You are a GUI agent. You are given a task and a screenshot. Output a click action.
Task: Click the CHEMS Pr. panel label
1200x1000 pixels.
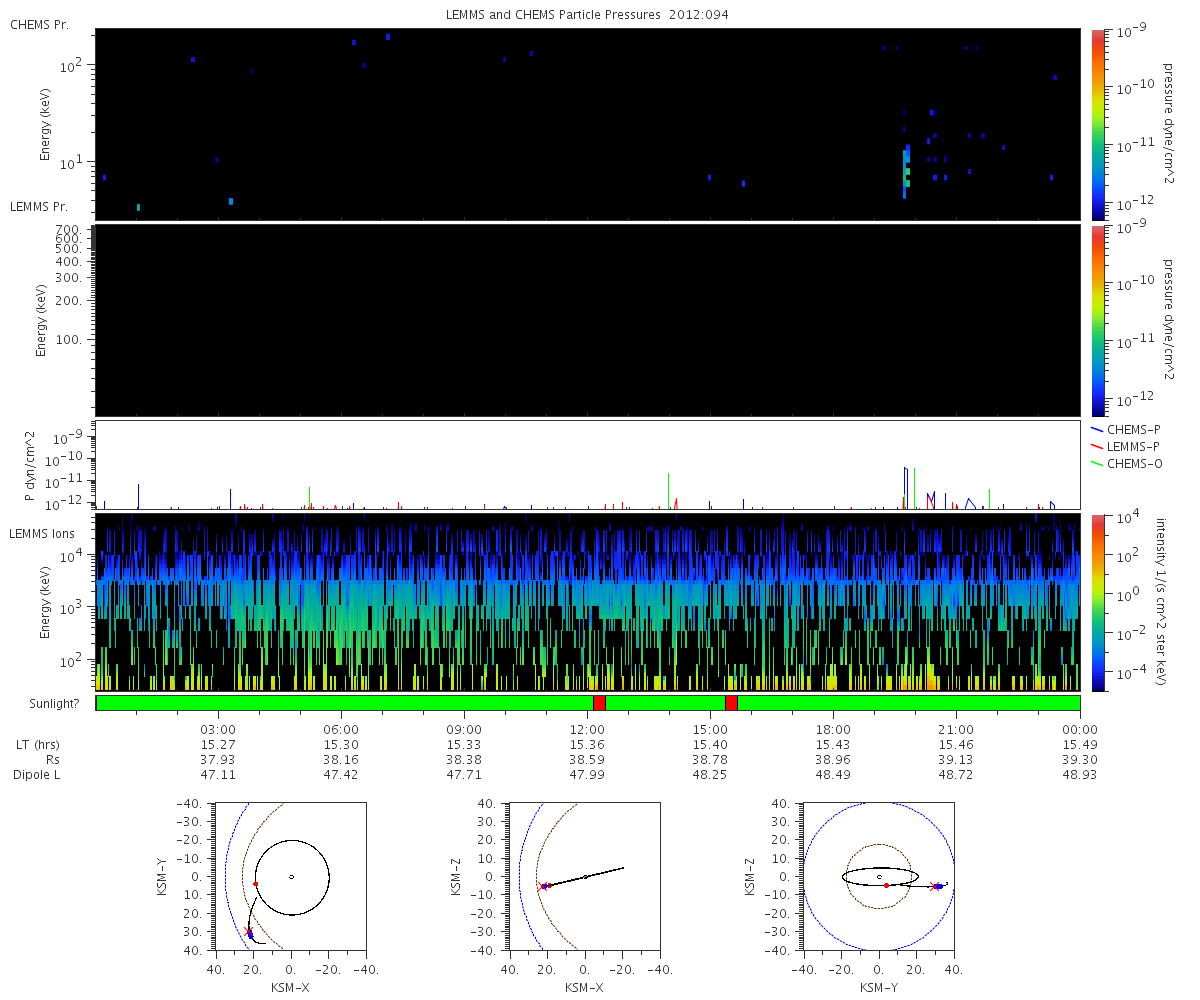tap(39, 24)
